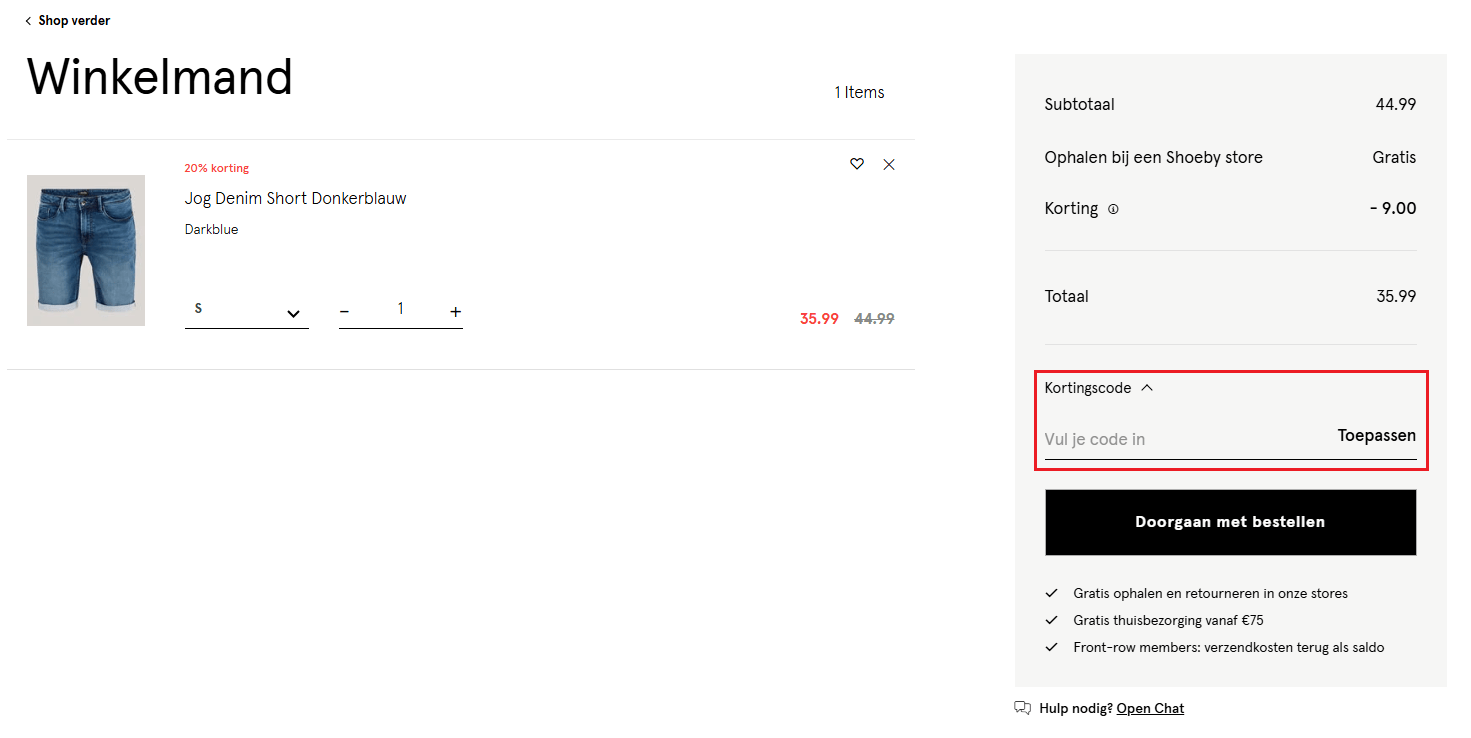Screen dimensions: 1471x738
Task: Remove Jog Denim Short with X icon
Action: (x=889, y=164)
